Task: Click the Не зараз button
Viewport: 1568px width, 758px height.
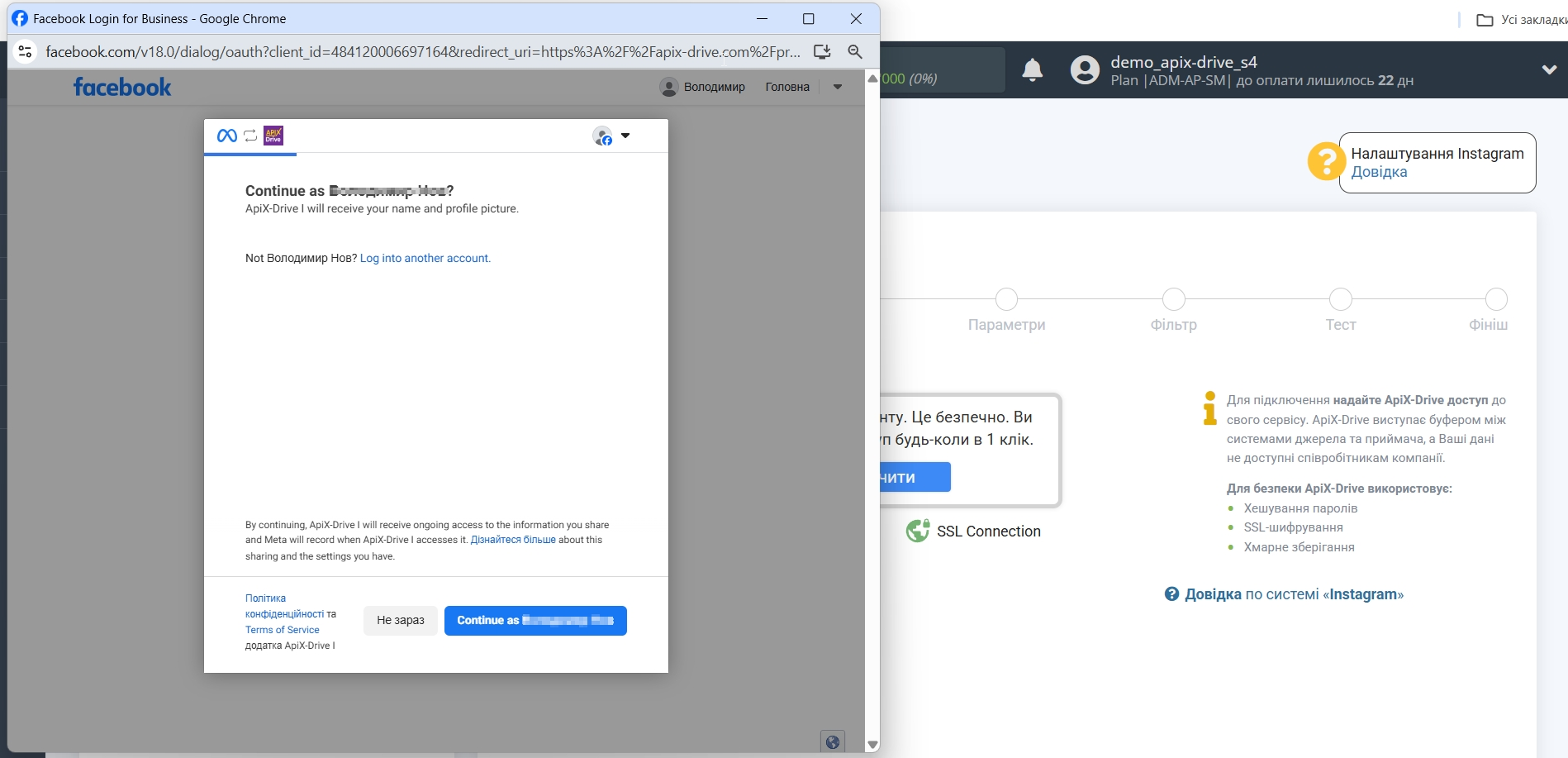Action: [x=401, y=621]
